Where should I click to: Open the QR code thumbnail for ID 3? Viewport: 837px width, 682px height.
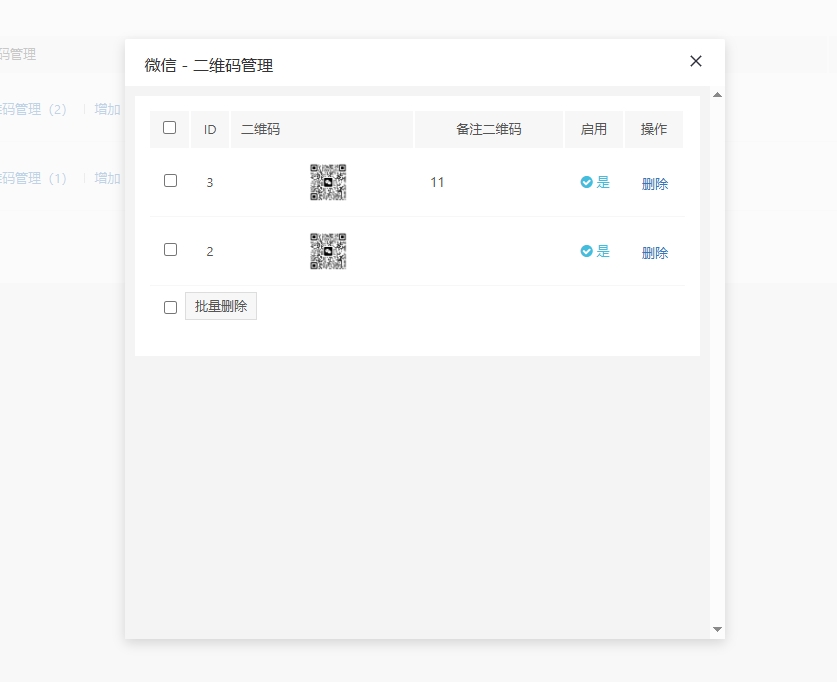pos(328,182)
